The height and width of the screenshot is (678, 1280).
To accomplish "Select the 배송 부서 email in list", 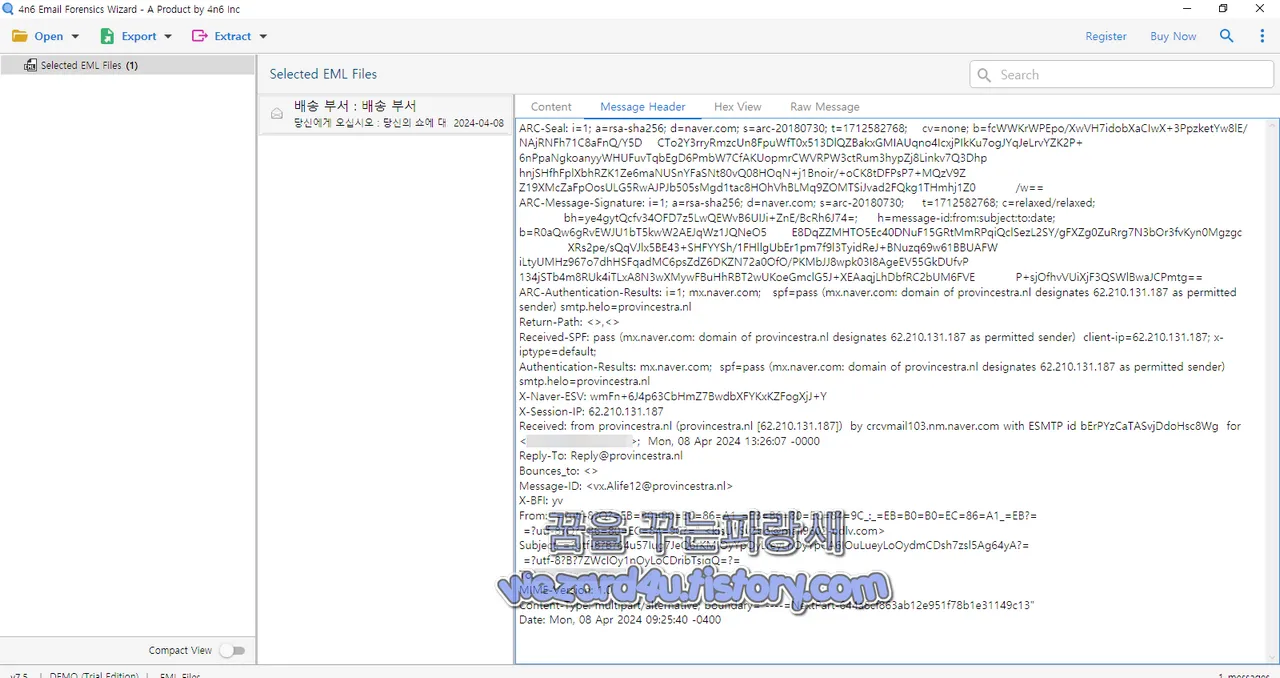I will [386, 114].
